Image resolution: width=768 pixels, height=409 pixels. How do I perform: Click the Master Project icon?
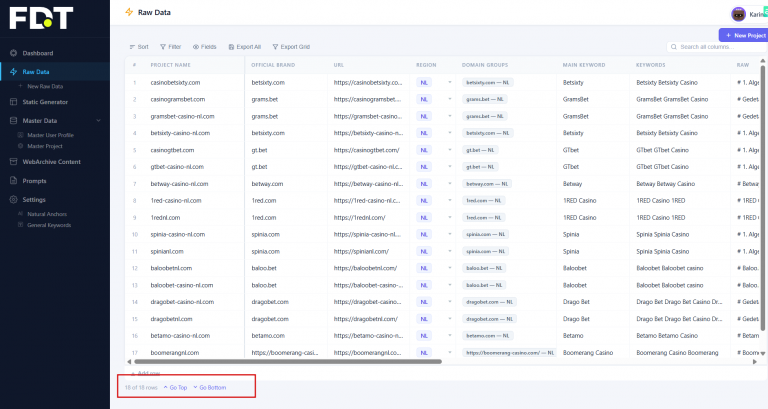(x=21, y=146)
